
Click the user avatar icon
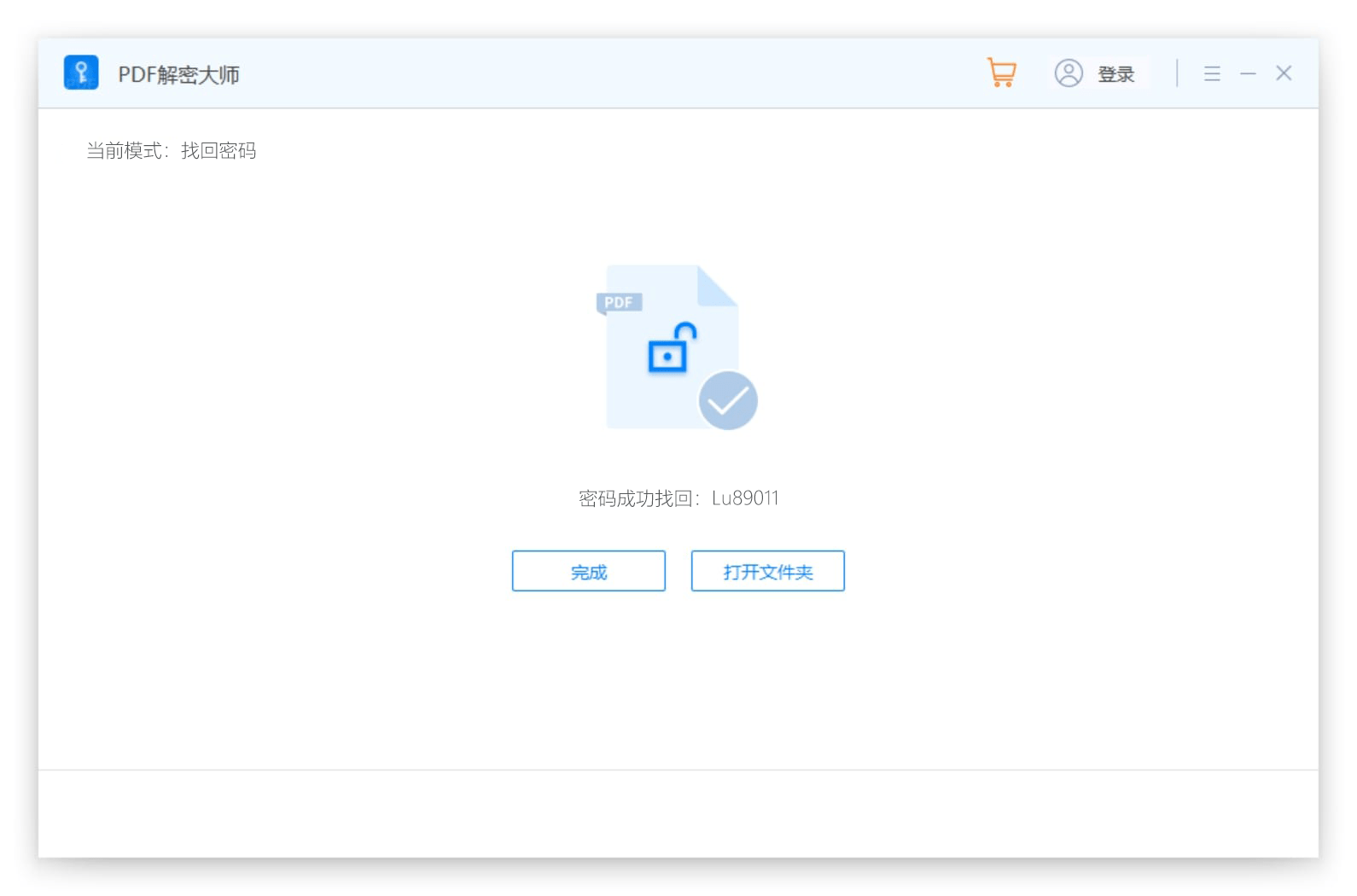(x=1068, y=73)
